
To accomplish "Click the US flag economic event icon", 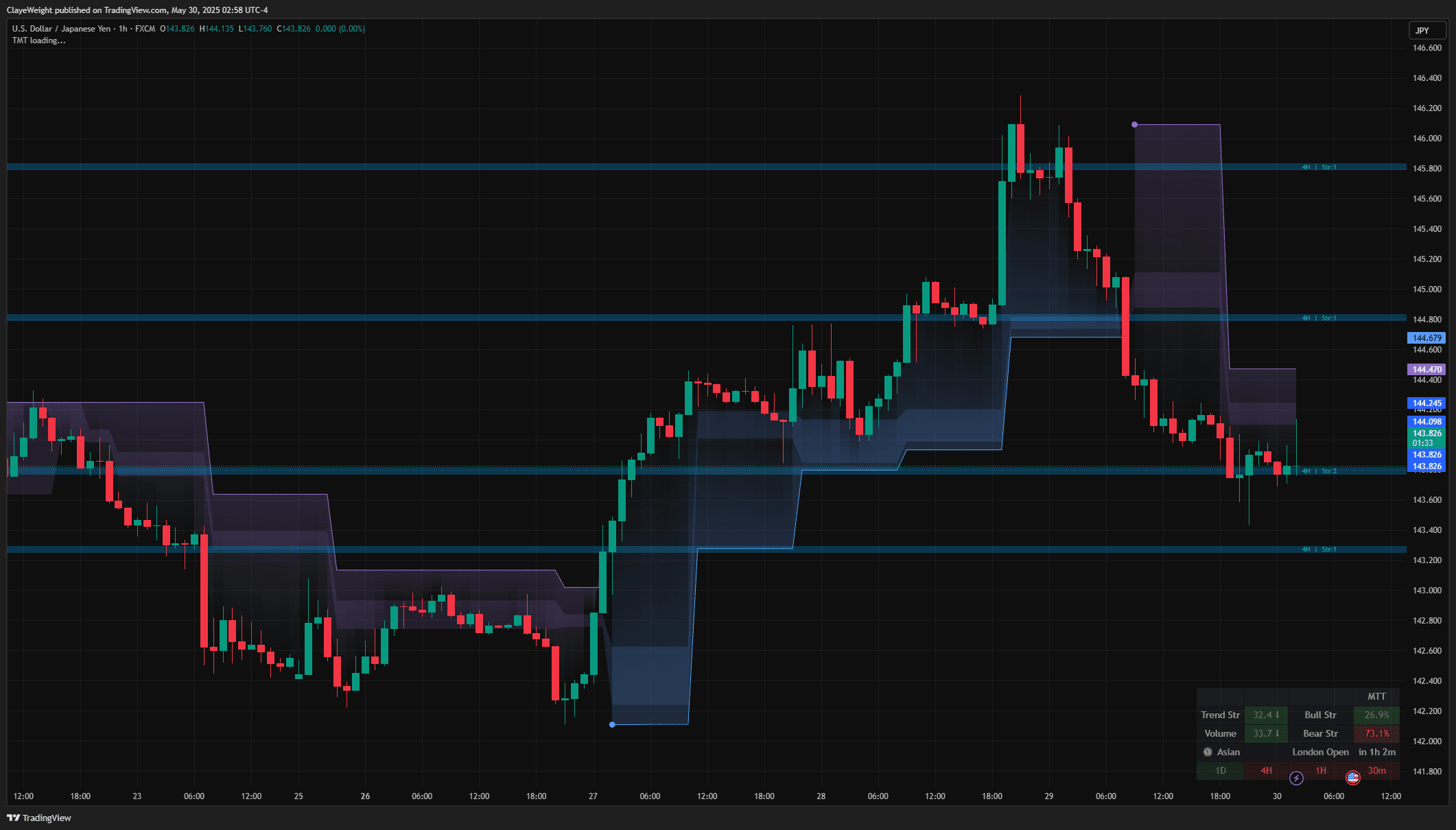I will pyautogui.click(x=1352, y=777).
